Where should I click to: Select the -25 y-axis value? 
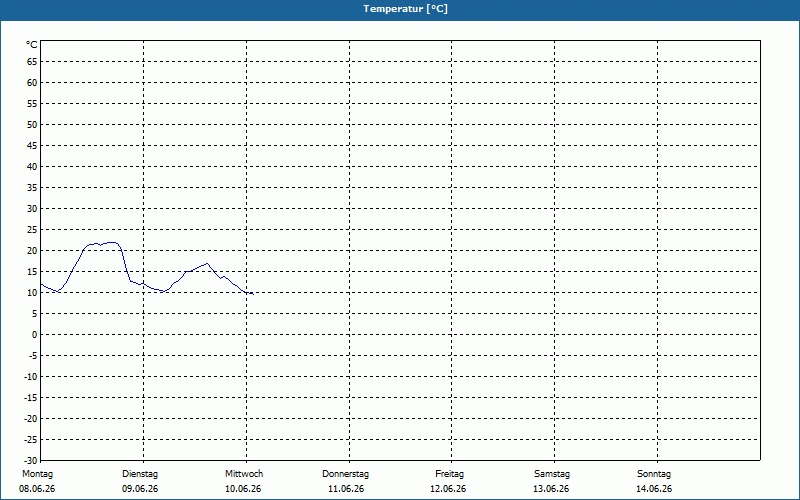[x=31, y=439]
